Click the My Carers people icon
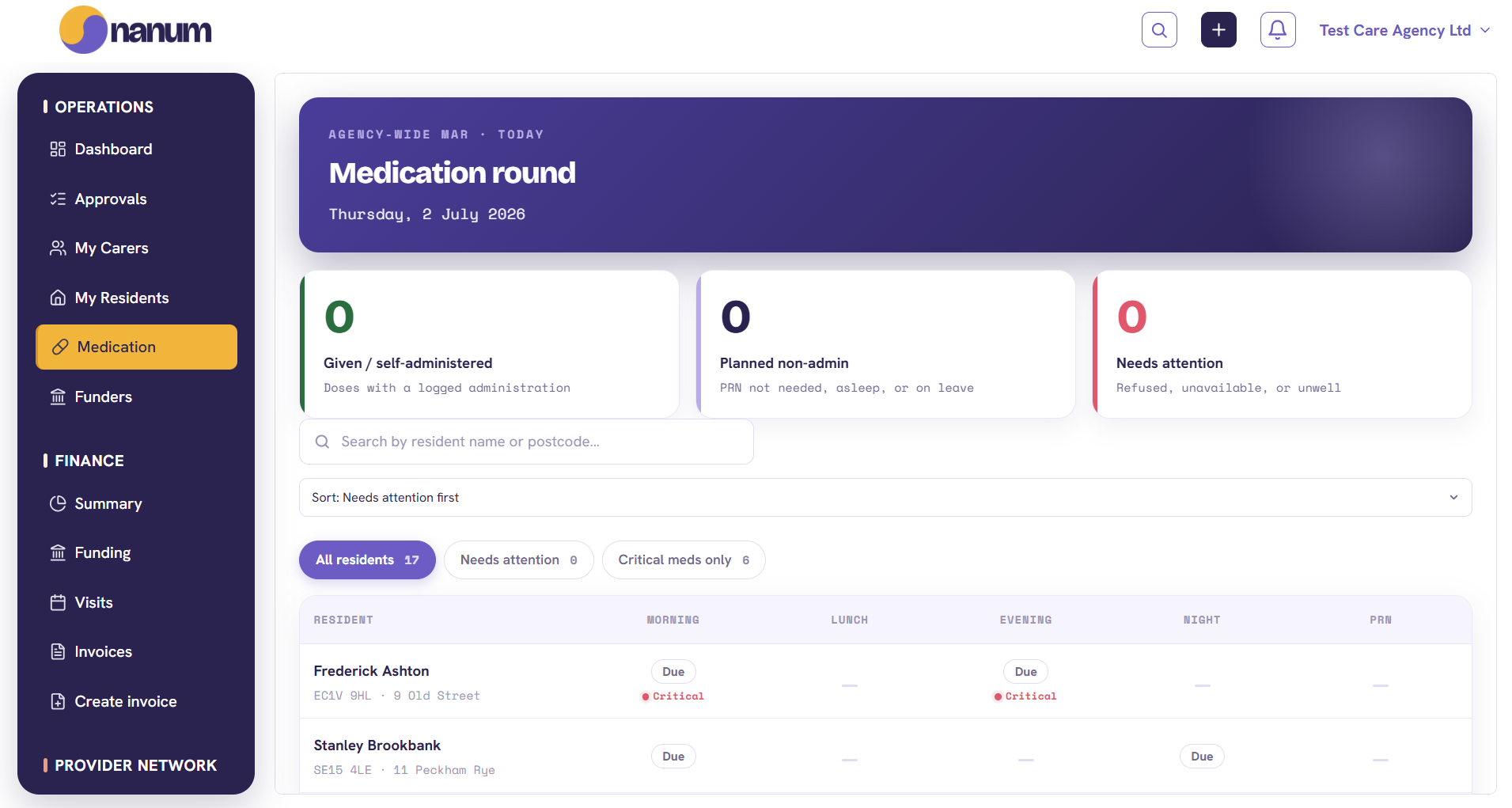This screenshot has width=1512, height=808. coord(58,248)
